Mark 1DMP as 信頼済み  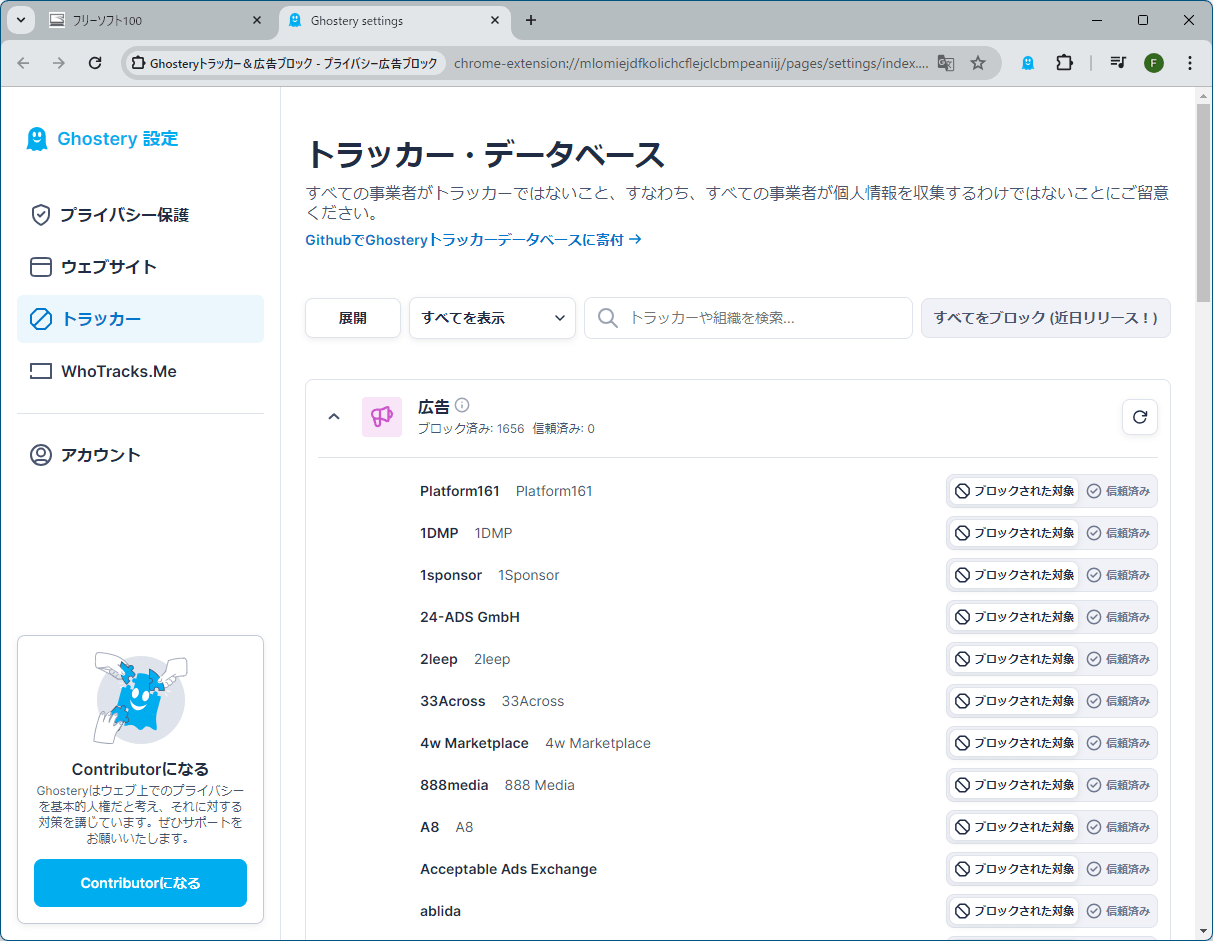pos(1119,533)
